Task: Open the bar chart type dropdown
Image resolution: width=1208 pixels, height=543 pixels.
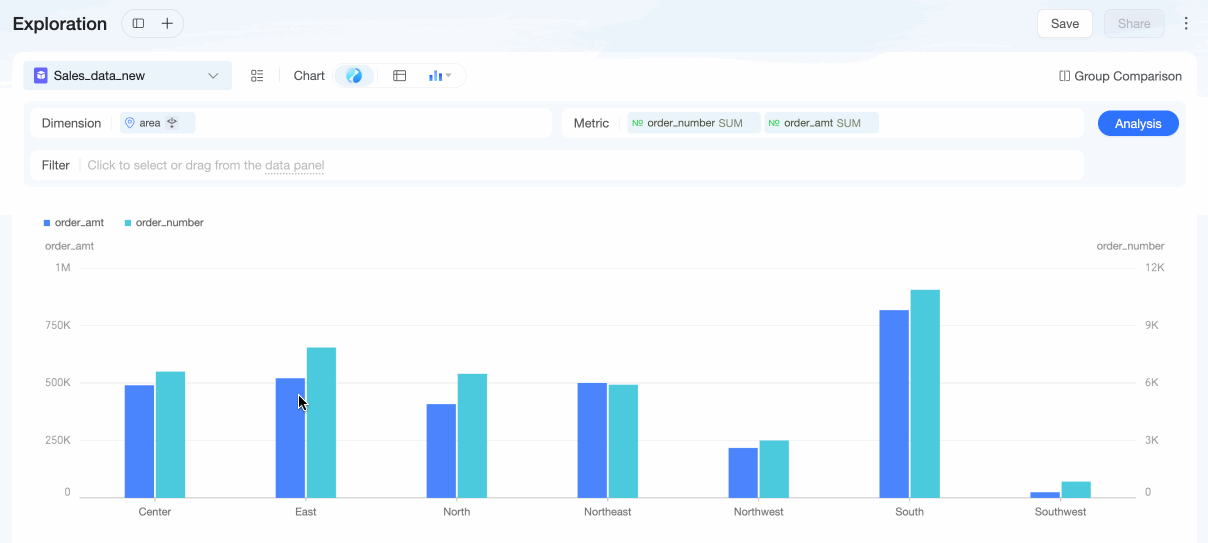Action: point(440,76)
